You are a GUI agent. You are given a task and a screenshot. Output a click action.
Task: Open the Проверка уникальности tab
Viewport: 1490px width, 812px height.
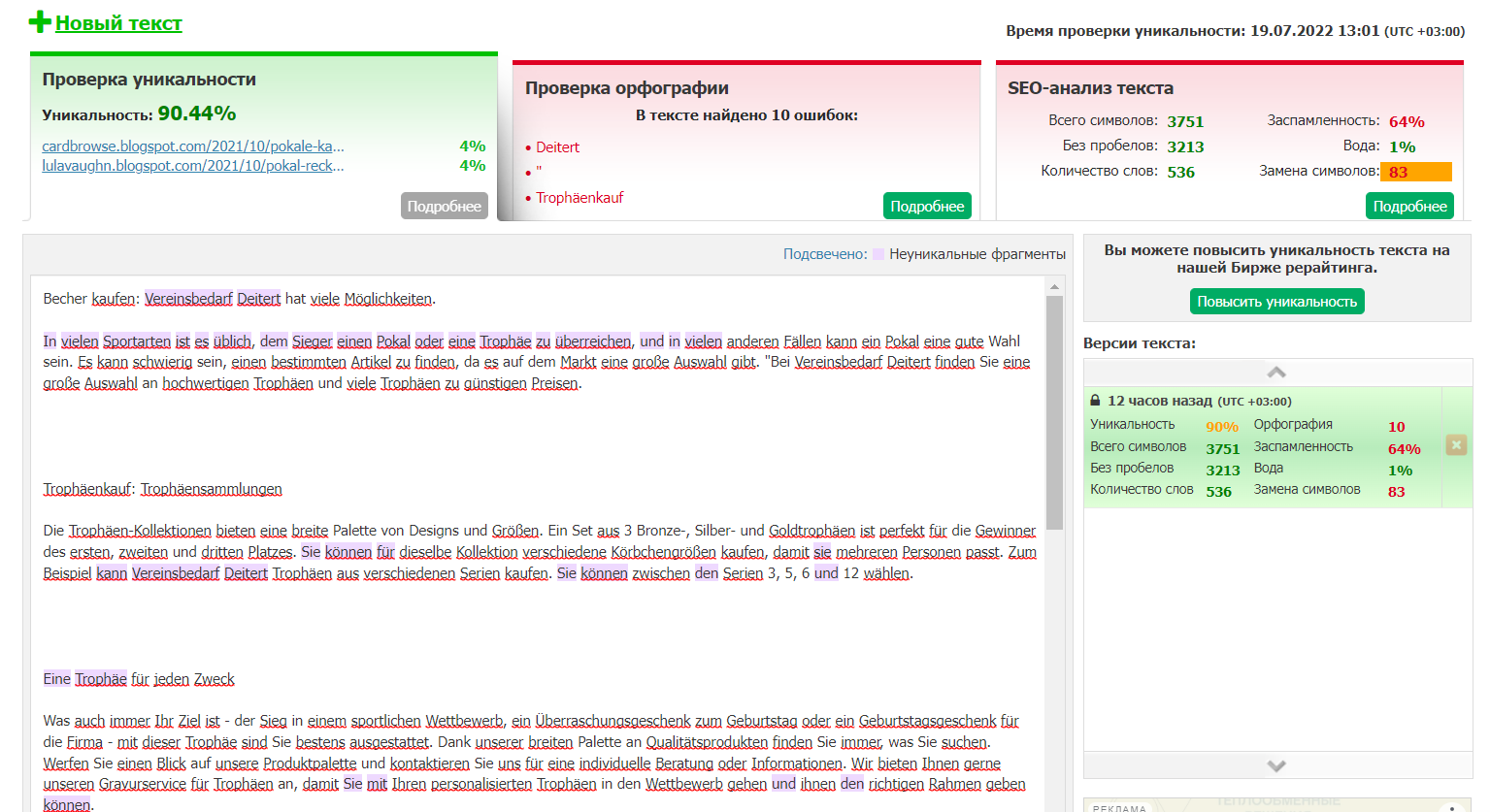point(149,80)
